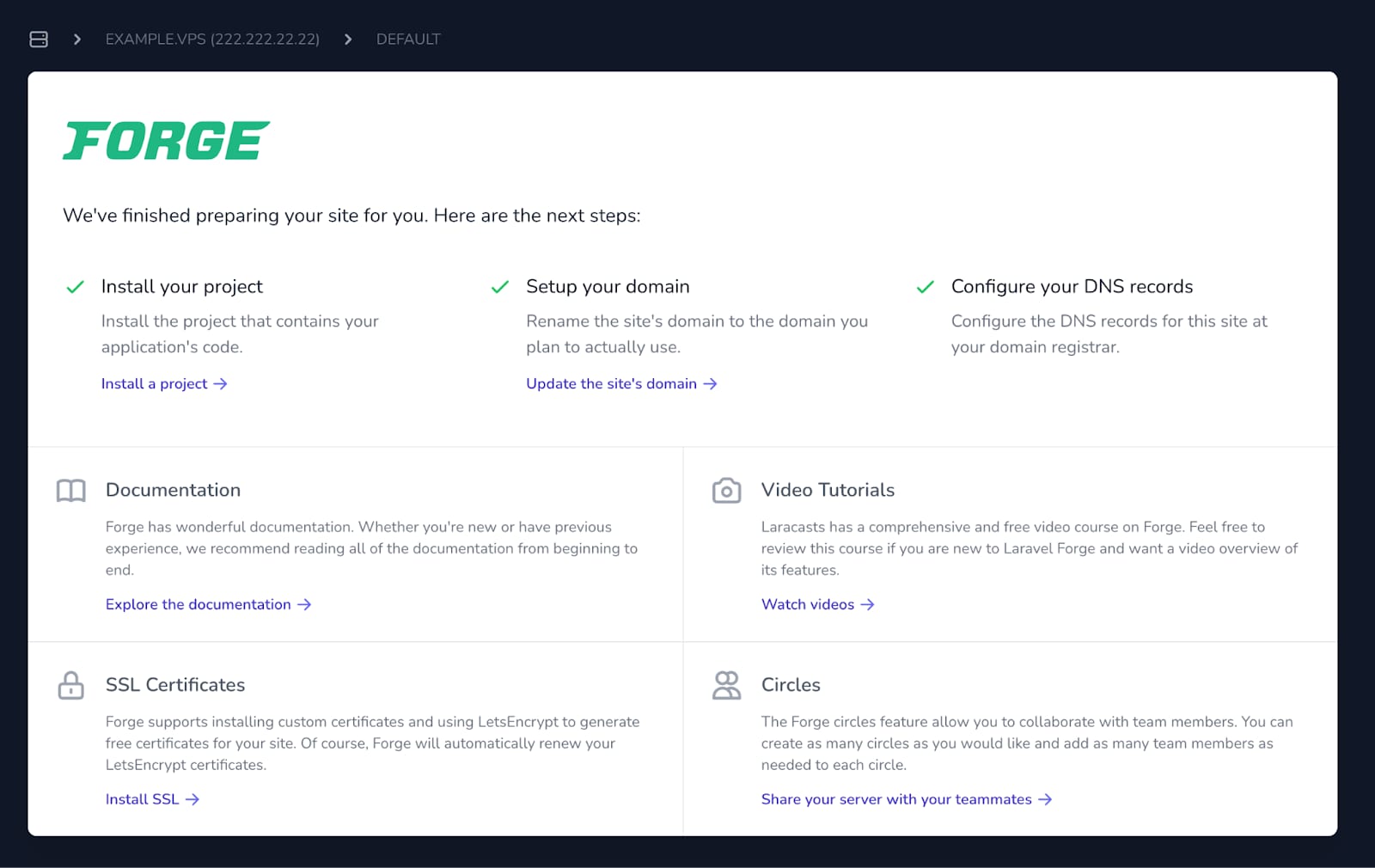Click checkmark beside Setup your domain
Image resolution: width=1375 pixels, height=868 pixels.
pyautogui.click(x=500, y=287)
